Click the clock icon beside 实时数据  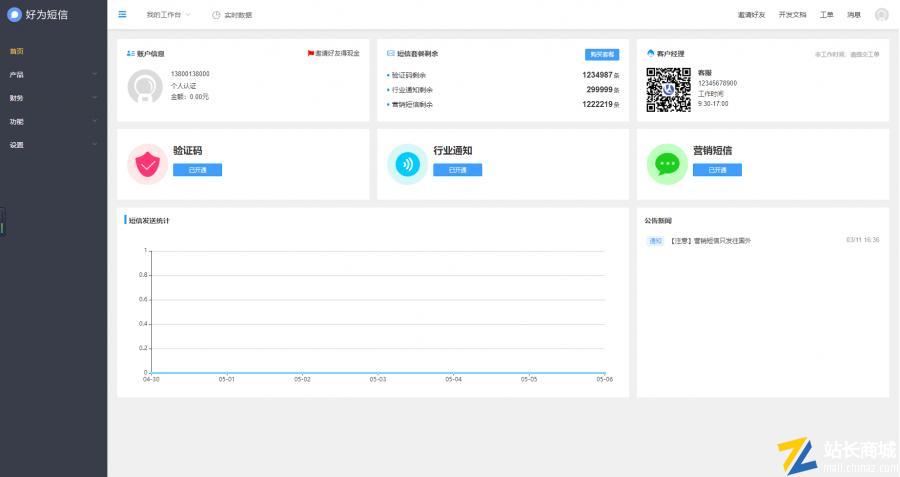pos(216,15)
